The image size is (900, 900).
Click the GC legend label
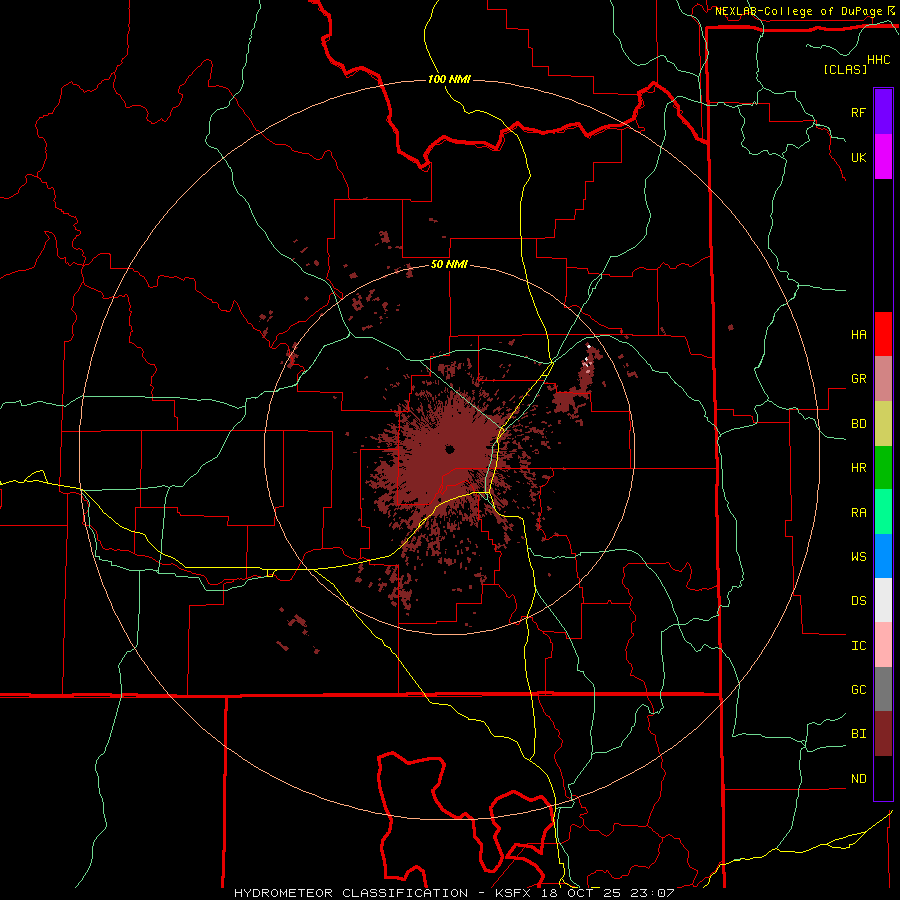[x=858, y=690]
